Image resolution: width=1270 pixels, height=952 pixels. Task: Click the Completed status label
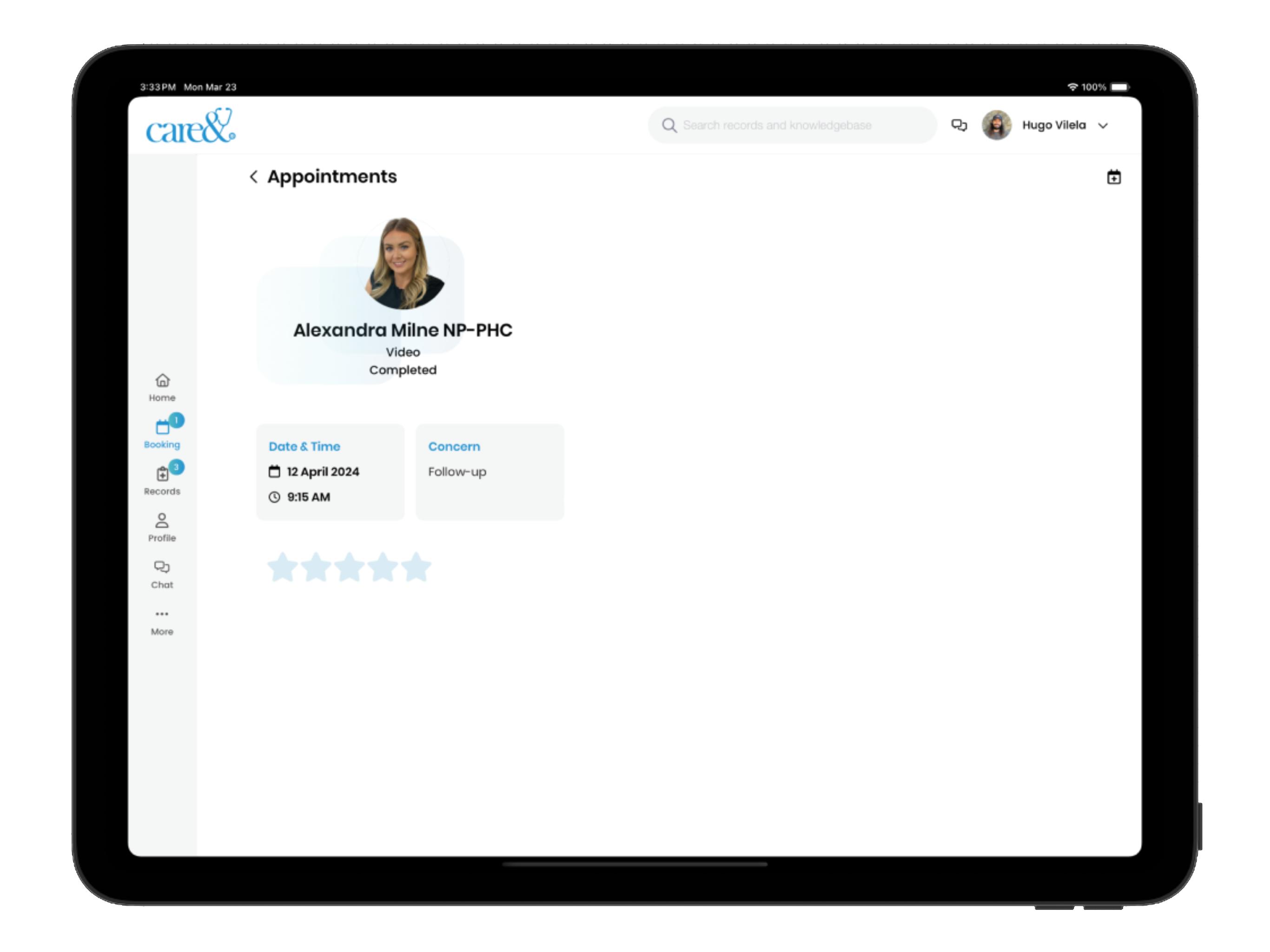(403, 370)
